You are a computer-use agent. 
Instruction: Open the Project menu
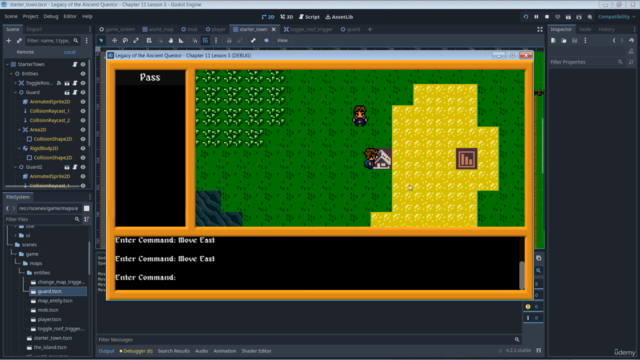pos(30,16)
